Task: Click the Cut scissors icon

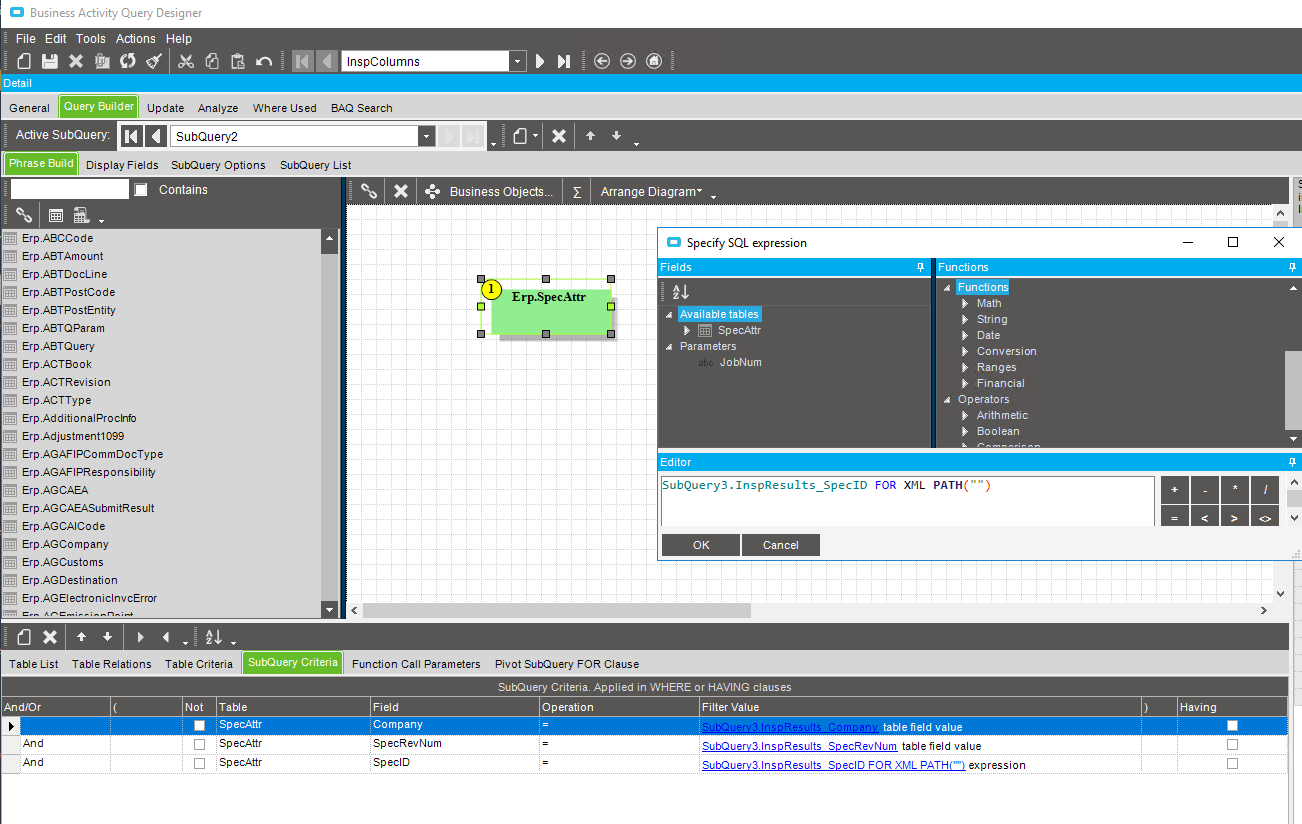Action: click(x=186, y=61)
